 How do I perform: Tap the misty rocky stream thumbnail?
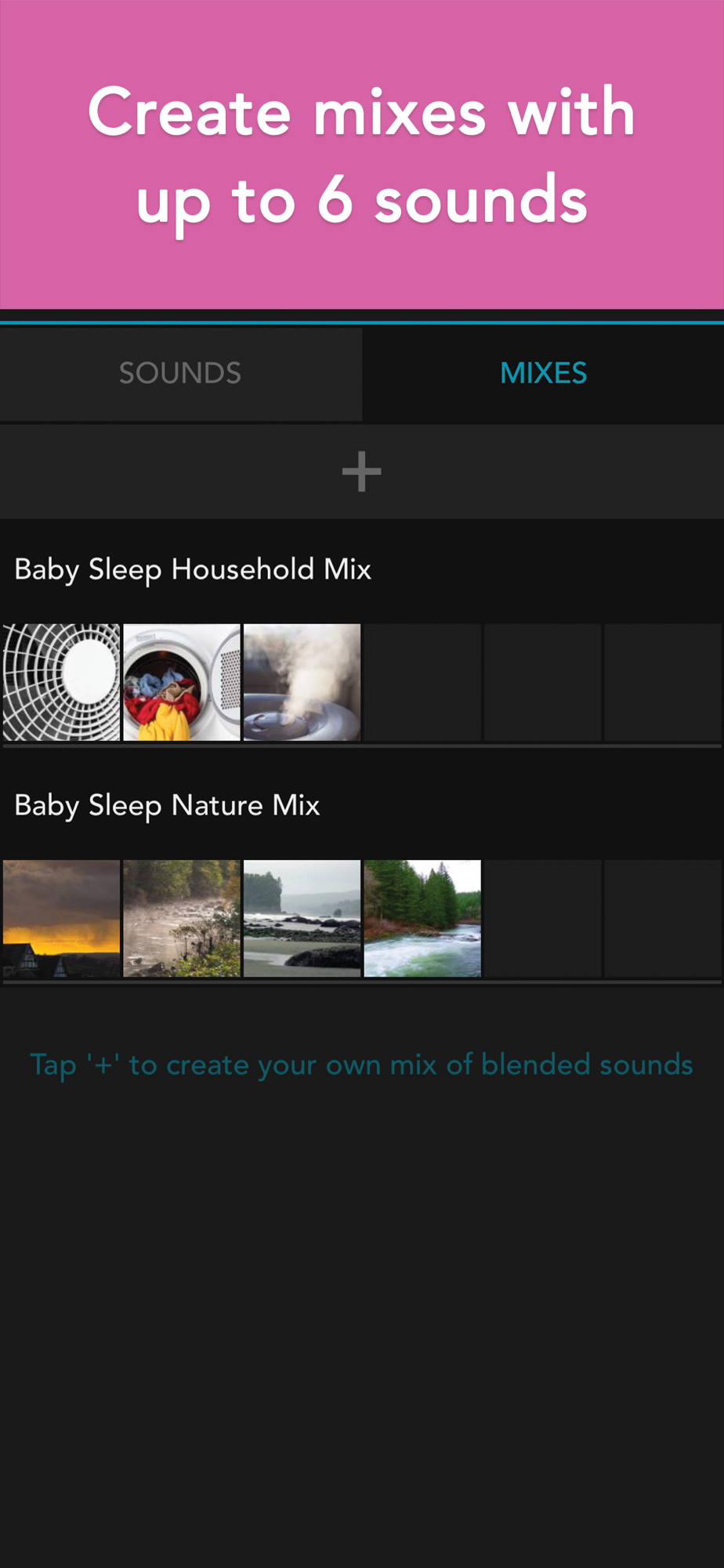point(182,918)
